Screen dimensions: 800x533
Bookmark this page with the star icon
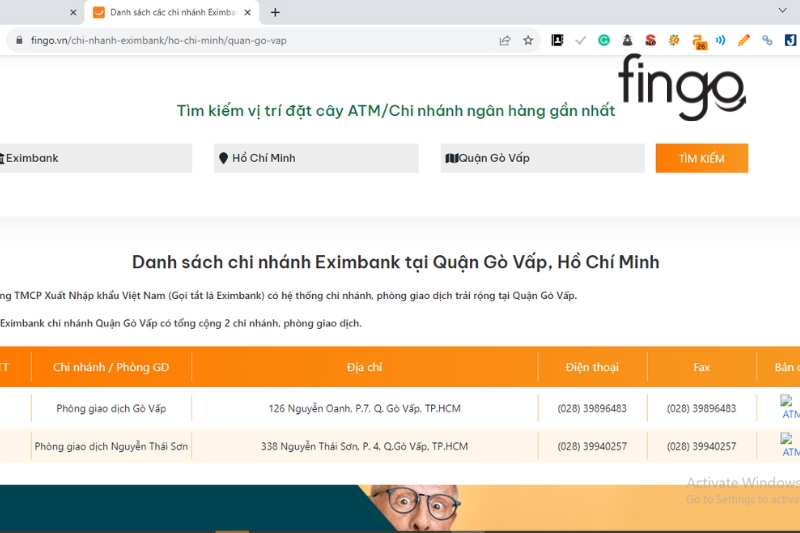[528, 40]
